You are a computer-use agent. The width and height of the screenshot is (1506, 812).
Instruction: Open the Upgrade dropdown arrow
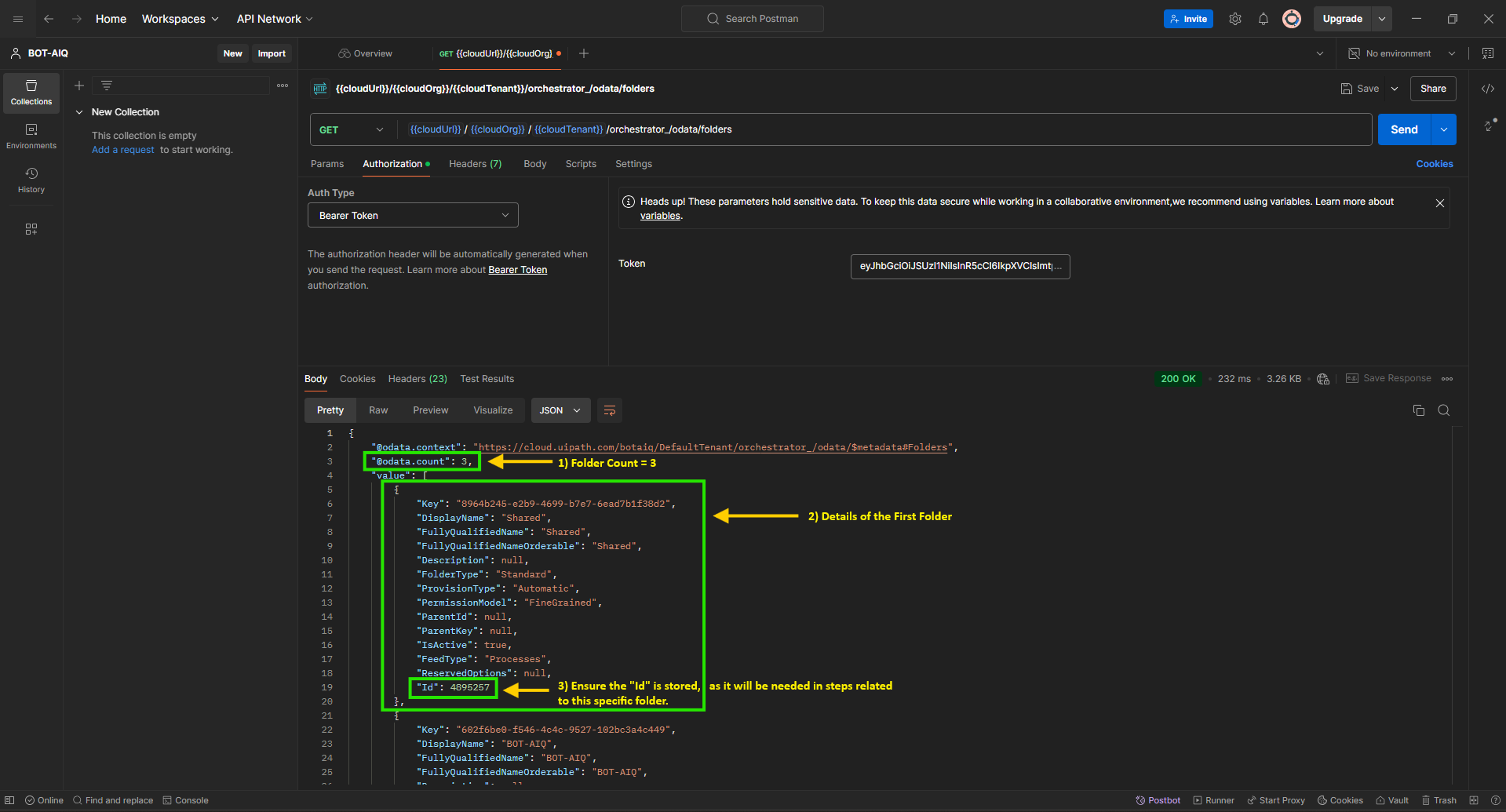tap(1382, 19)
